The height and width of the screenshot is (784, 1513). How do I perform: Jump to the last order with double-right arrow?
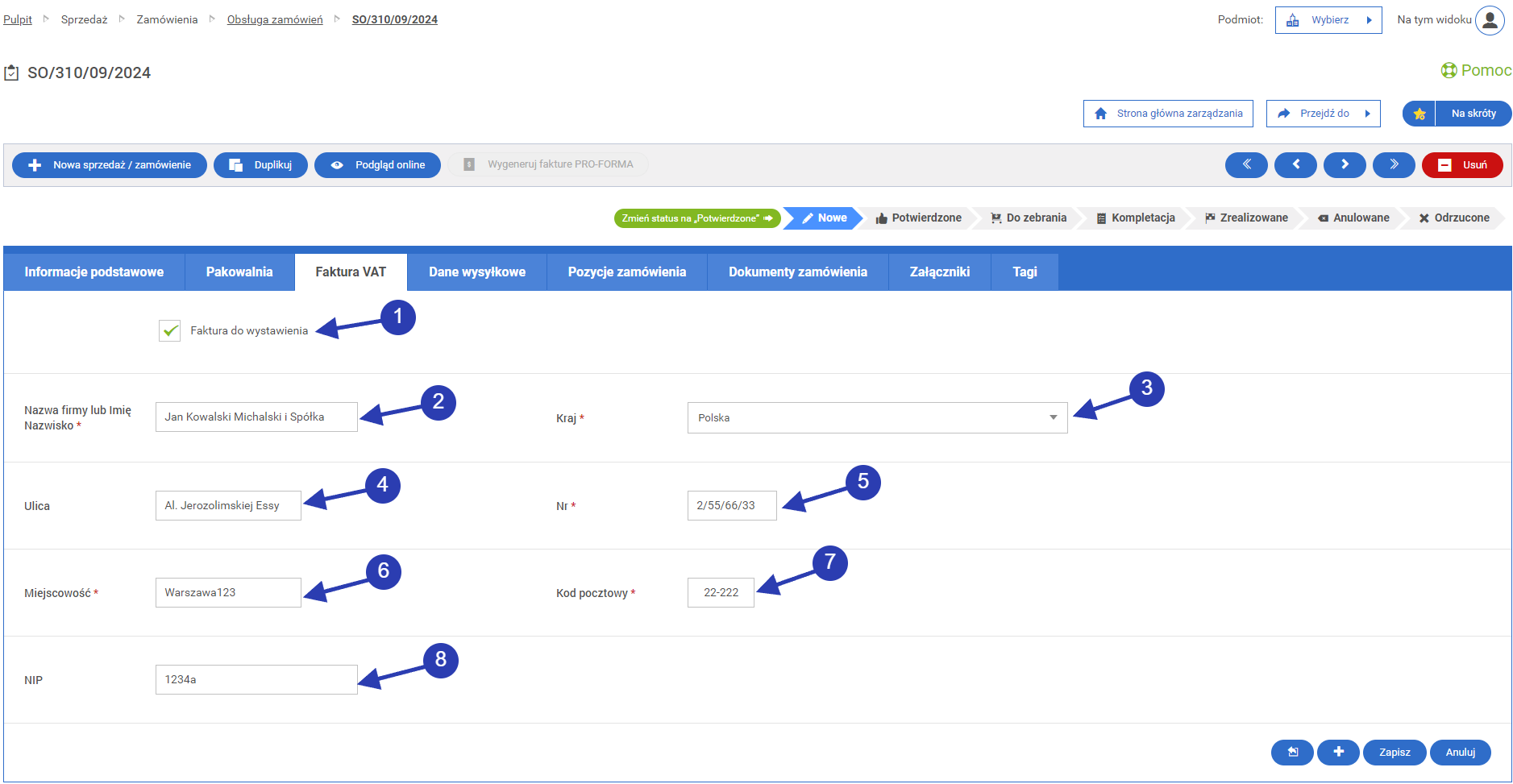tap(1394, 164)
